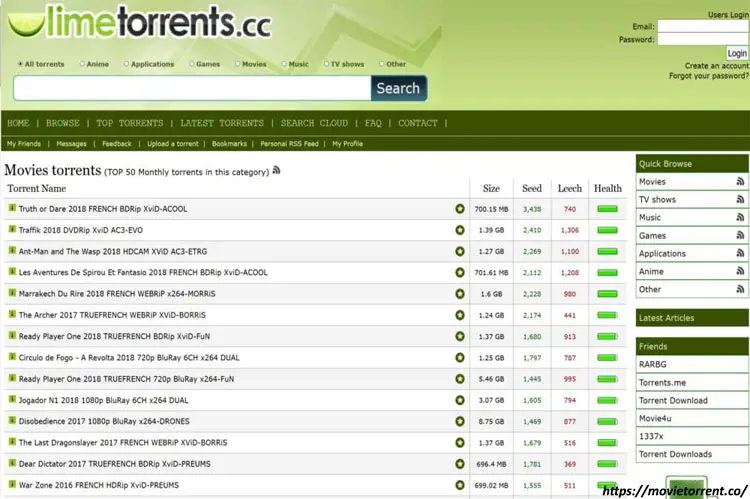
Task: Bookmark star icon for Ant-Man and The Wasp
Action: [x=460, y=251]
